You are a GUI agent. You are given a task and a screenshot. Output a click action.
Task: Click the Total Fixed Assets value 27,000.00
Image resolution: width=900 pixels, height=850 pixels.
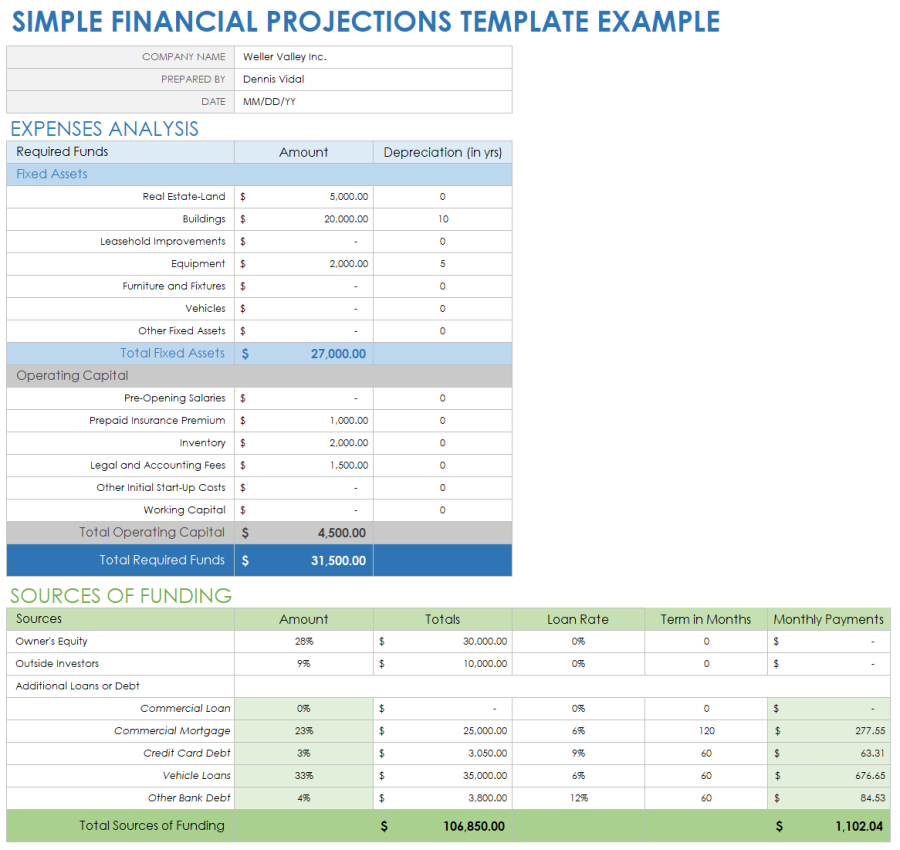[x=338, y=354]
